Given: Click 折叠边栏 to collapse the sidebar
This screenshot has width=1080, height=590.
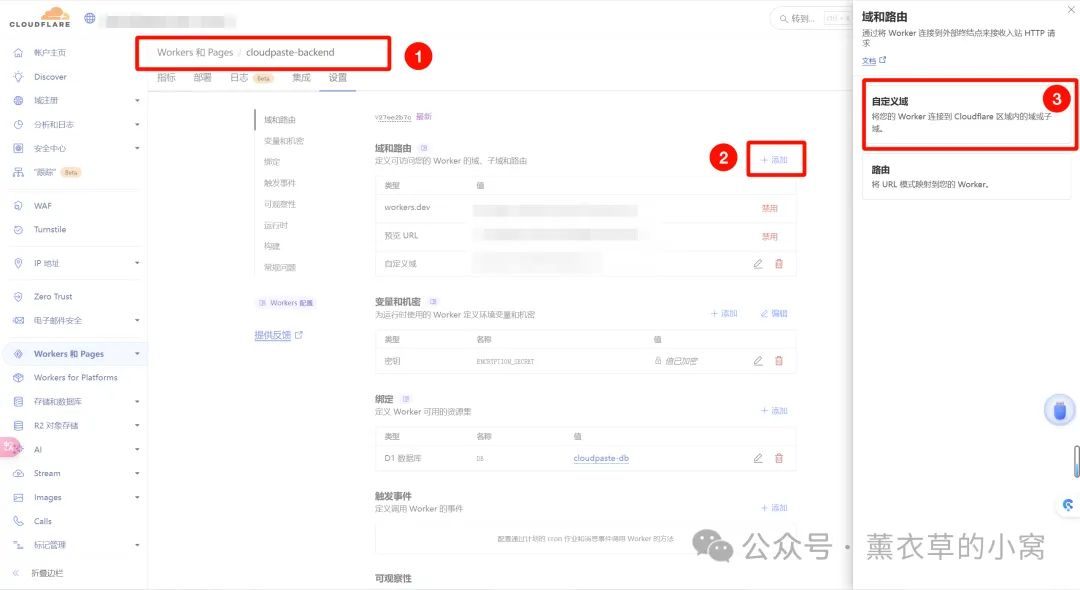Looking at the screenshot, I should 39,573.
